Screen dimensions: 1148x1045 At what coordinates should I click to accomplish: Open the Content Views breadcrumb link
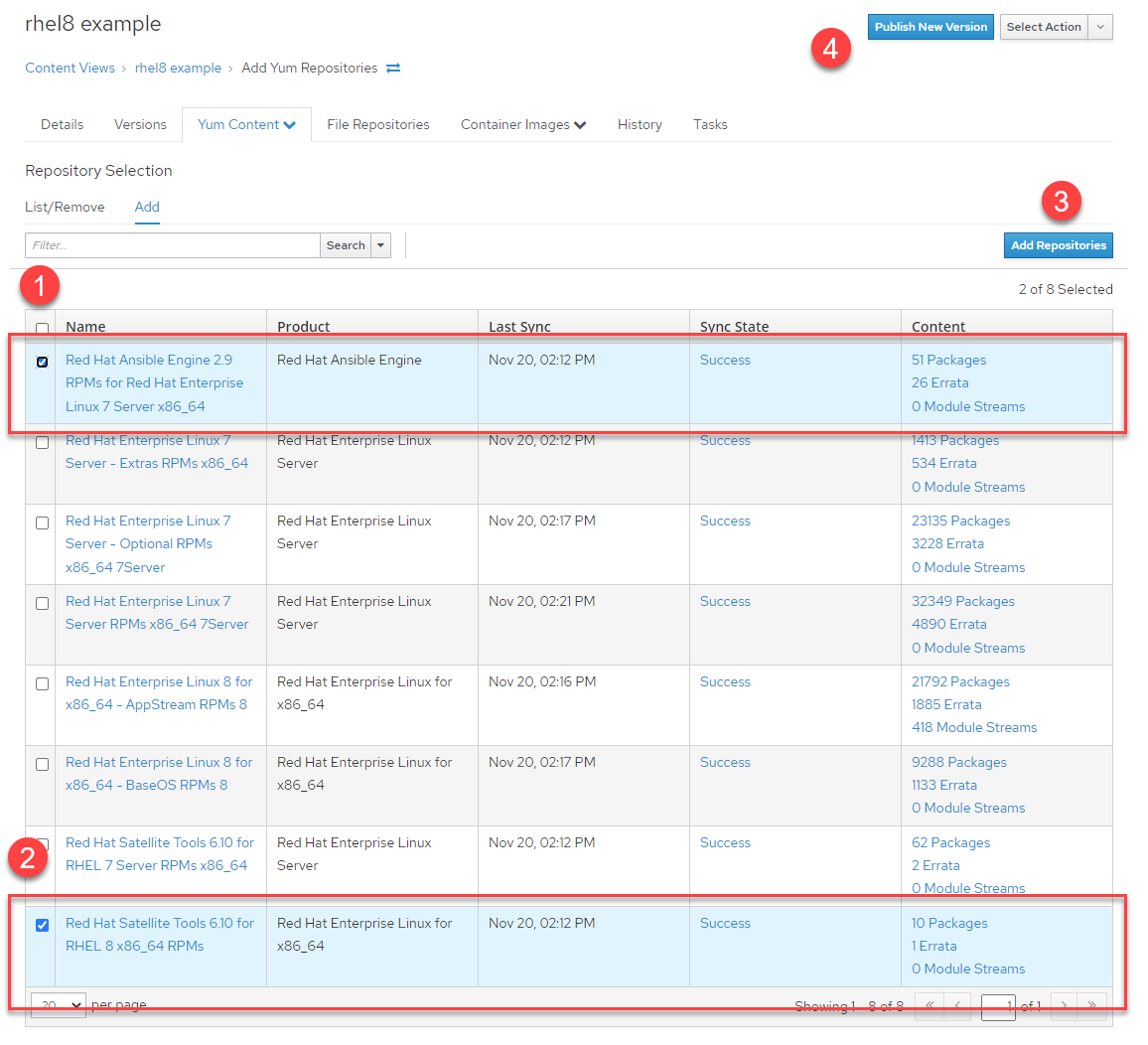point(70,69)
